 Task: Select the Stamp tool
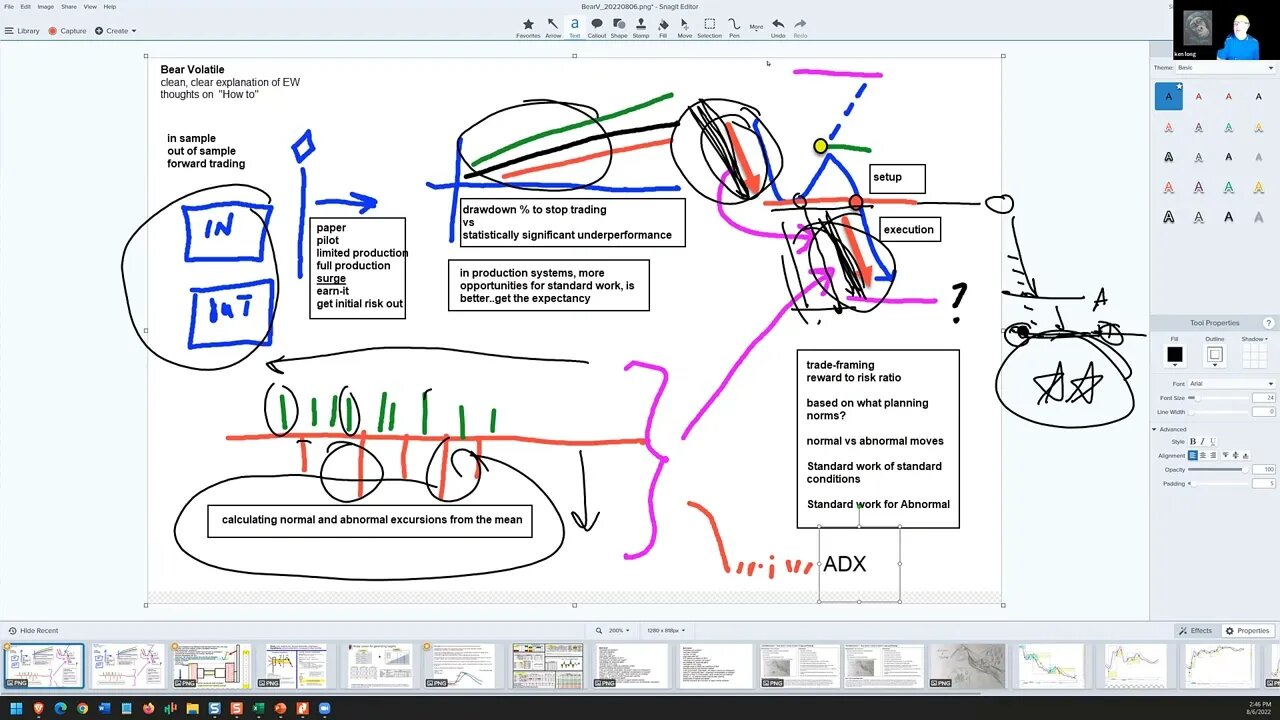pyautogui.click(x=641, y=27)
